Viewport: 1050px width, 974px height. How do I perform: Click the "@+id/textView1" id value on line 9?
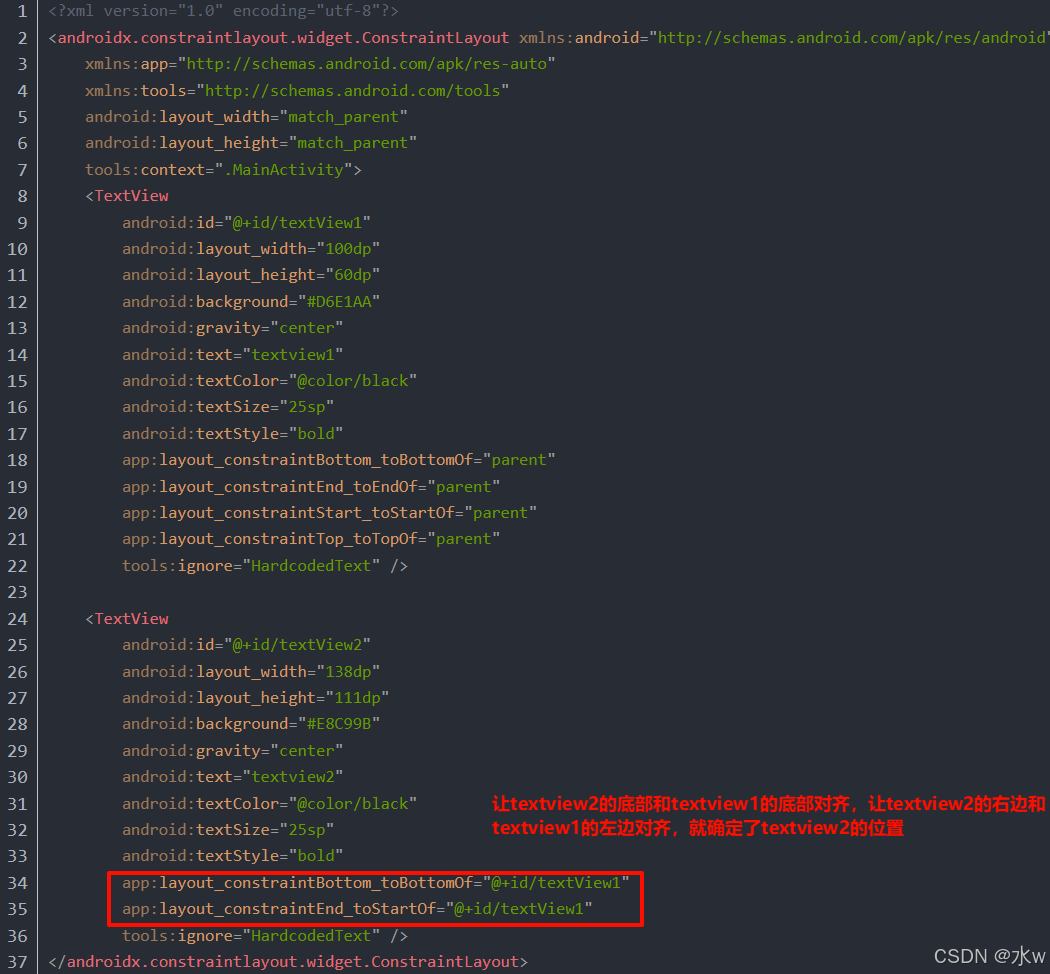[297, 223]
